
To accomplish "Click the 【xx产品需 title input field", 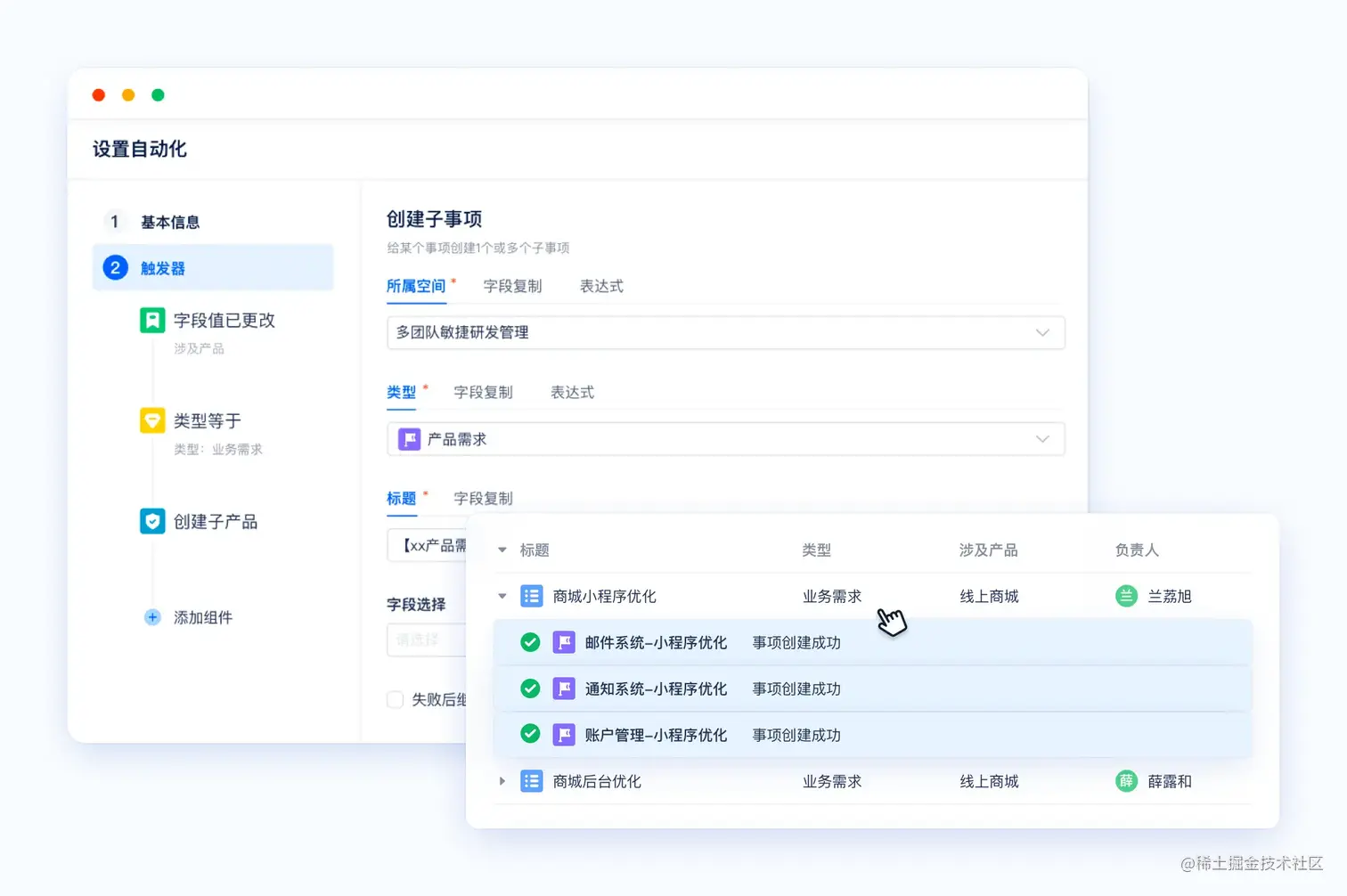I will tap(428, 545).
